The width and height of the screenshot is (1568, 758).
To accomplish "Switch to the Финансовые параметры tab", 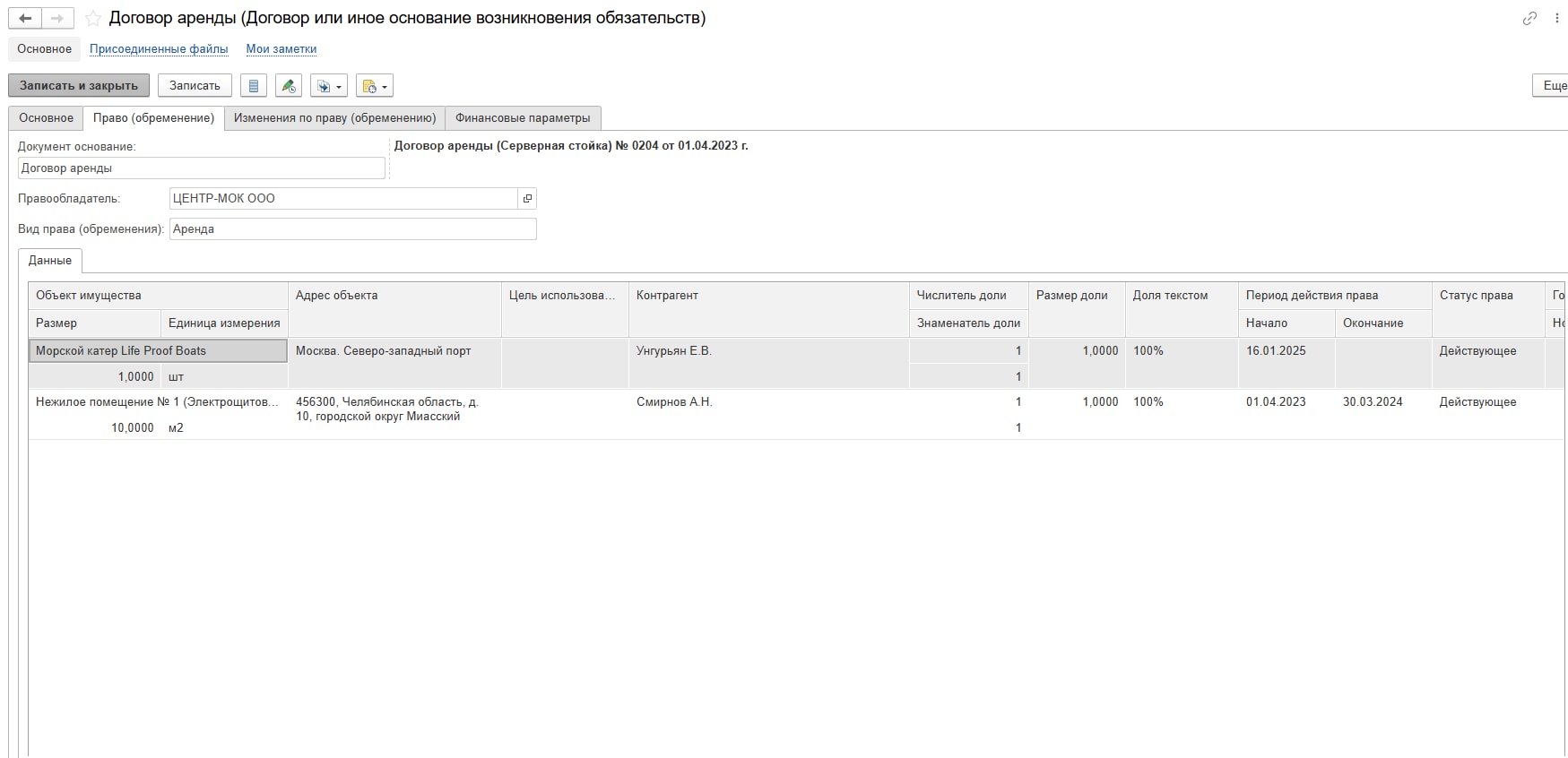I will (523, 118).
